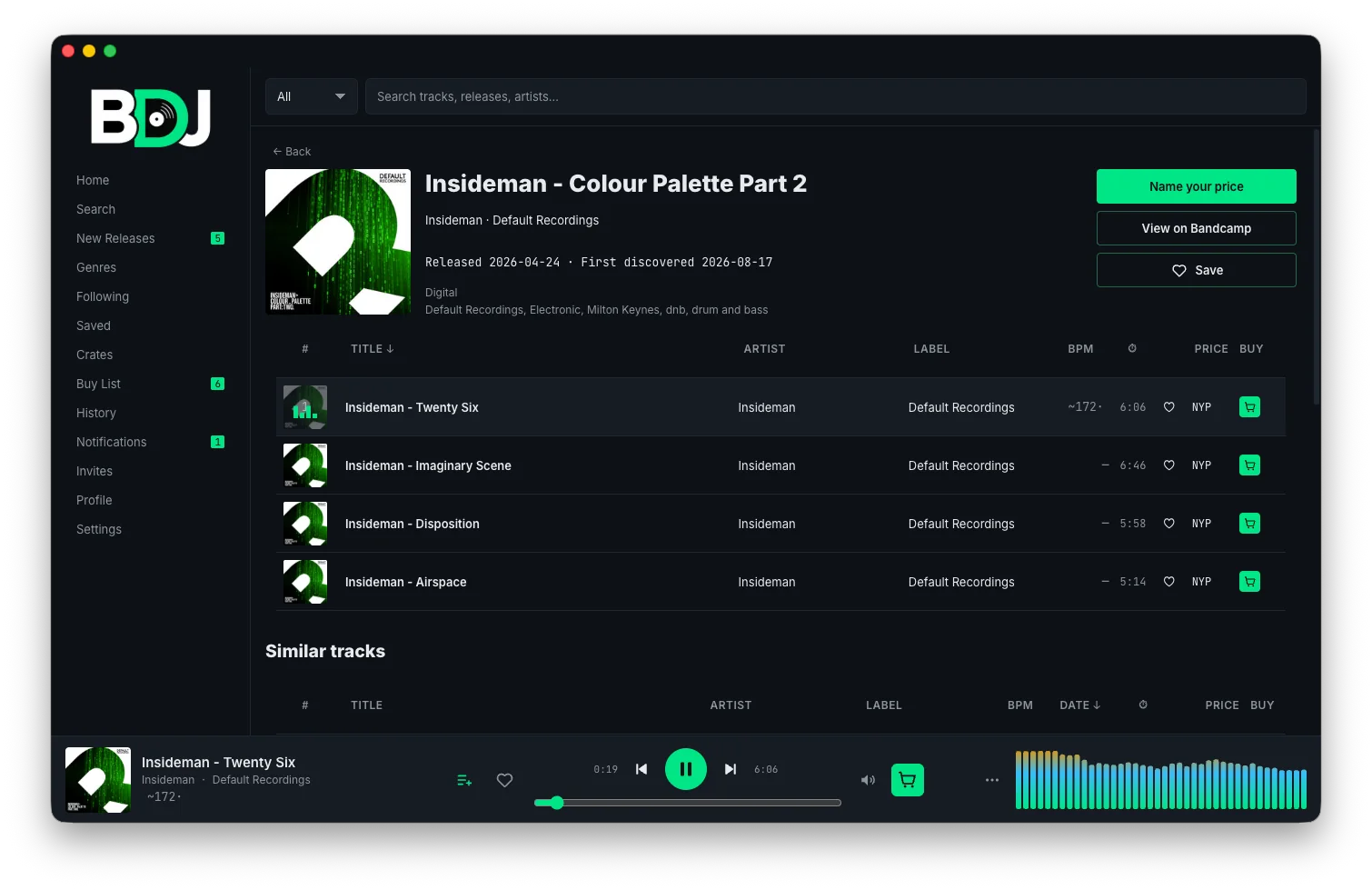Open Default Recordings label link under title
The height and width of the screenshot is (890, 1372).
(x=545, y=220)
